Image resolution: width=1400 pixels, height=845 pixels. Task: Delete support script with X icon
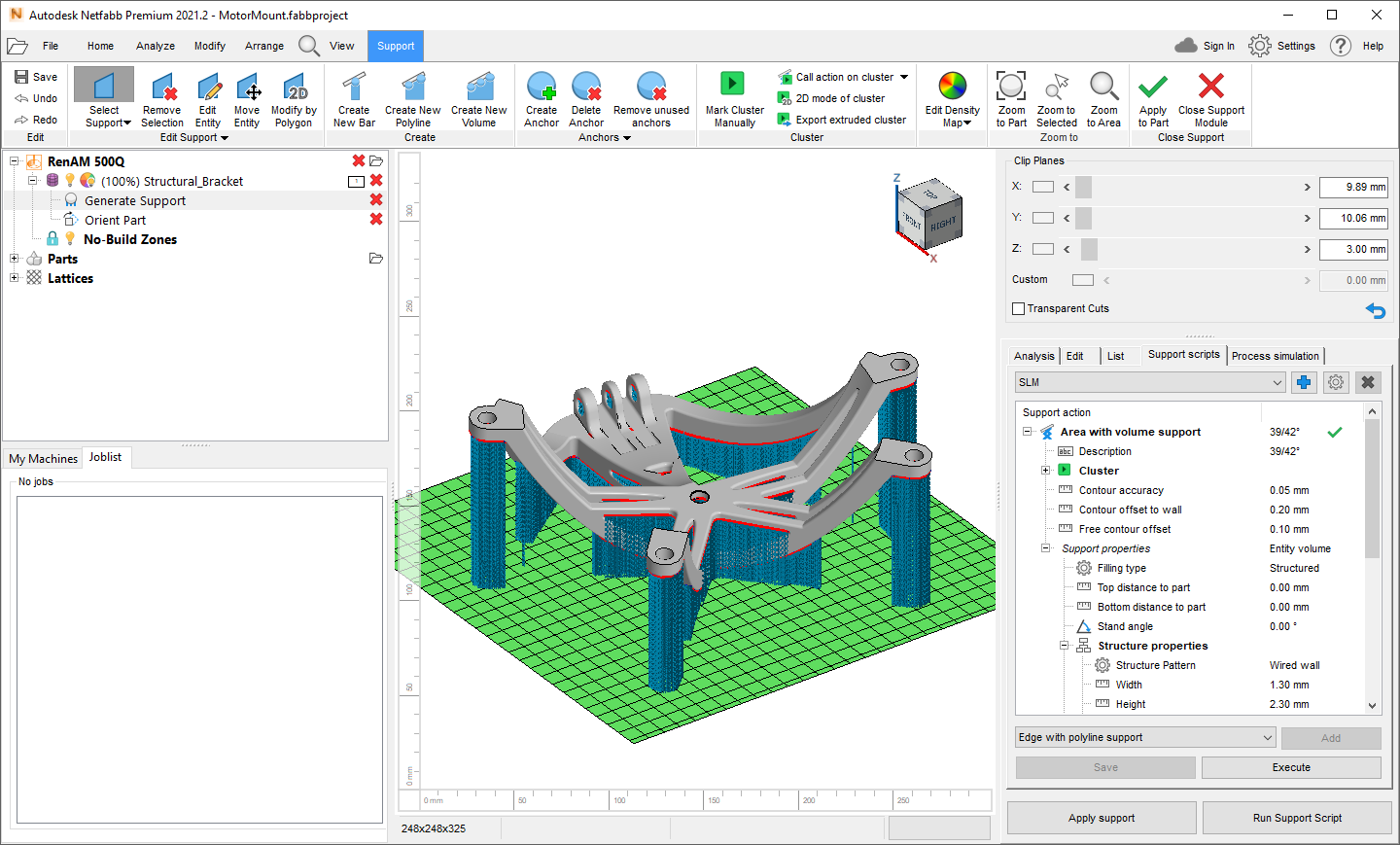(x=1368, y=382)
